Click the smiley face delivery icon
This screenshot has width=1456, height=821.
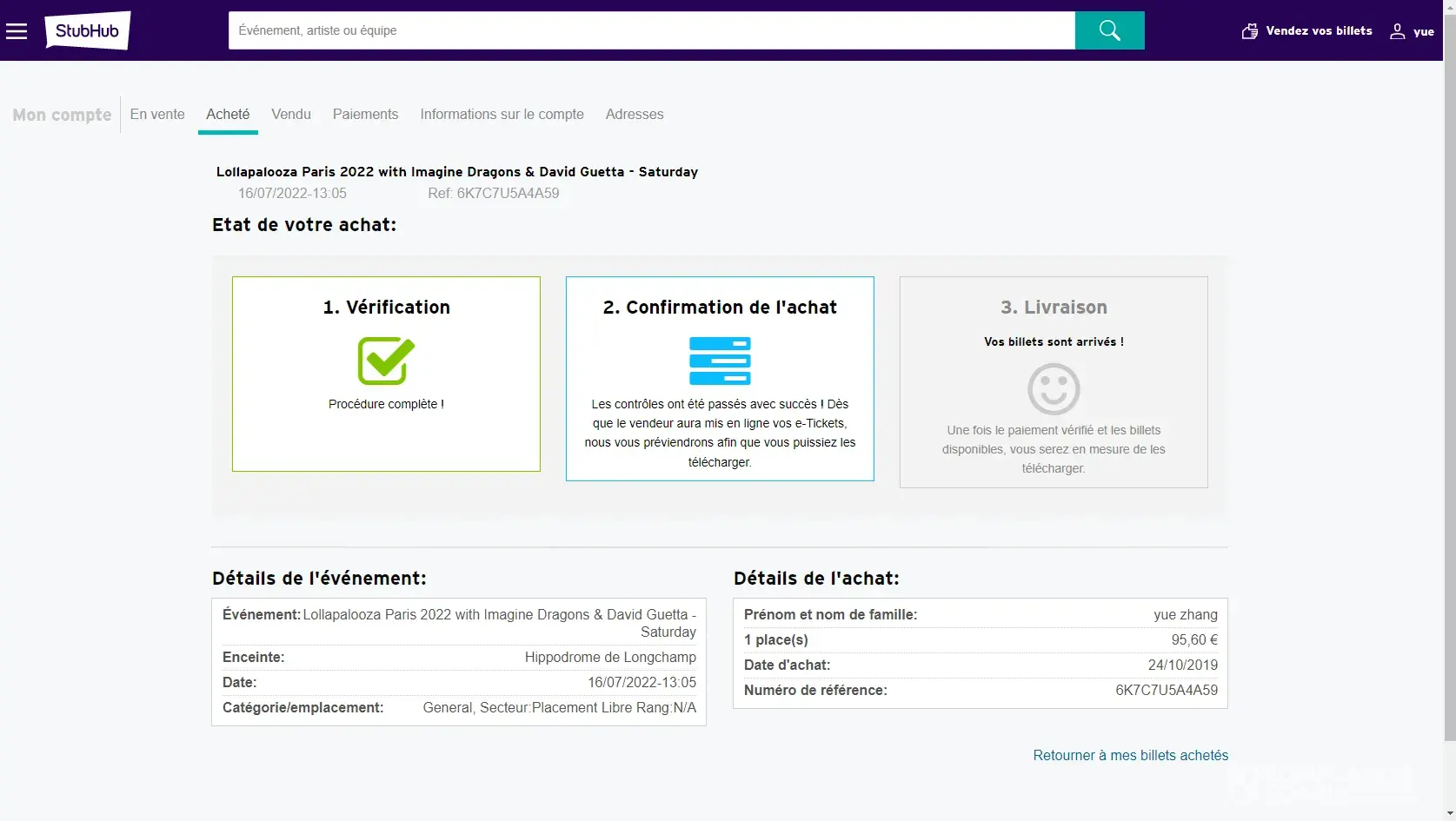pos(1054,389)
